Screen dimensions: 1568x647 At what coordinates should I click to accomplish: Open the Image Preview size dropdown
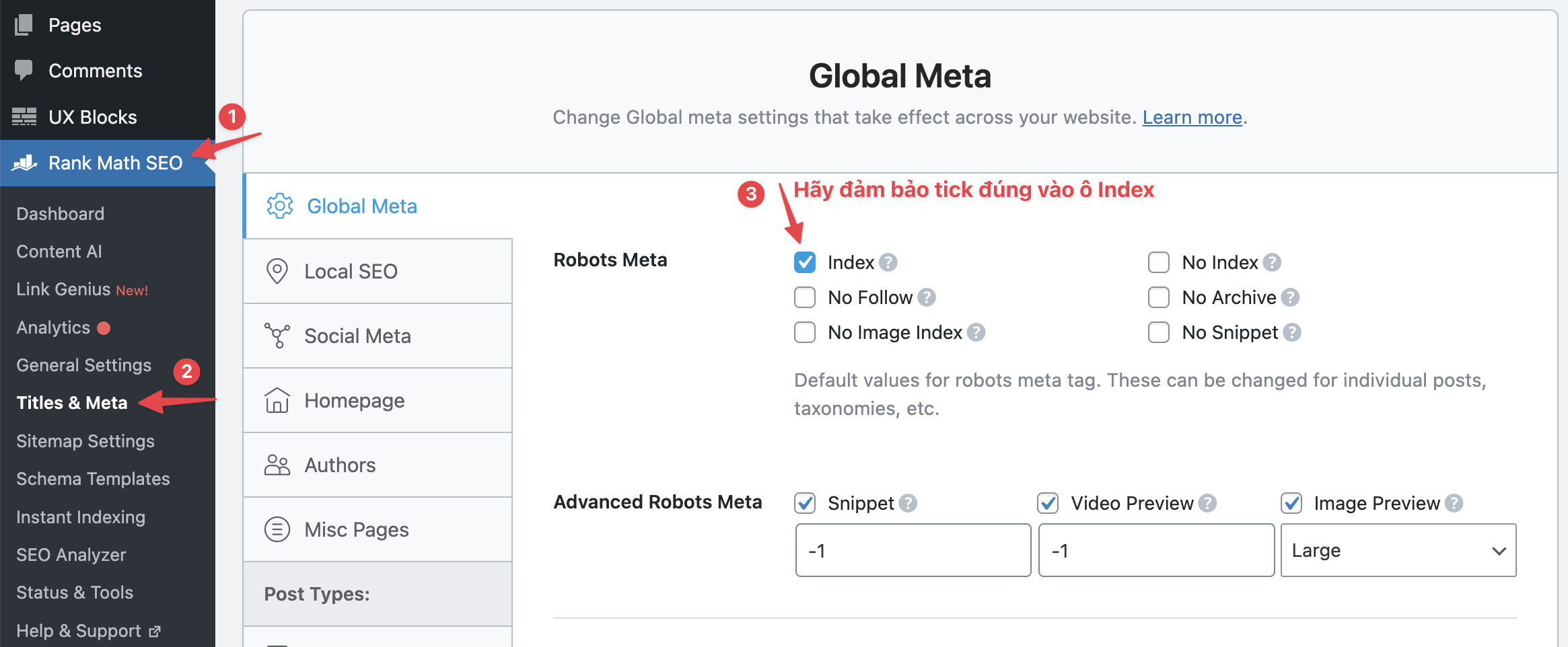click(1398, 550)
